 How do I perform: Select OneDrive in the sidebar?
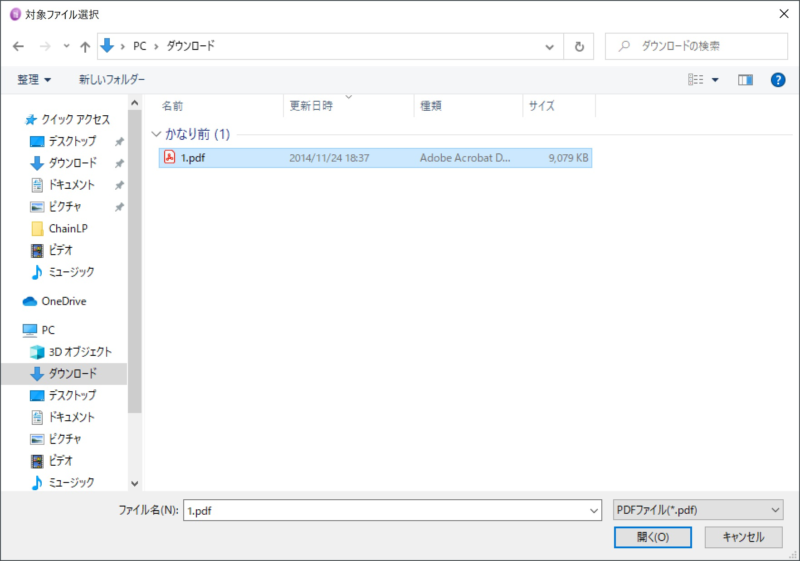click(x=63, y=301)
